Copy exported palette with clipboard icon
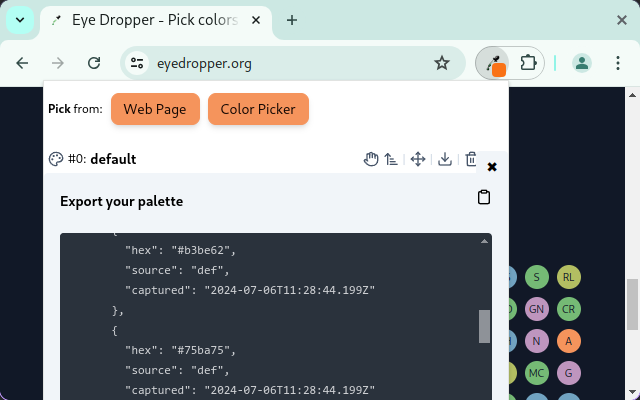Image resolution: width=640 pixels, height=400 pixels. [x=484, y=198]
